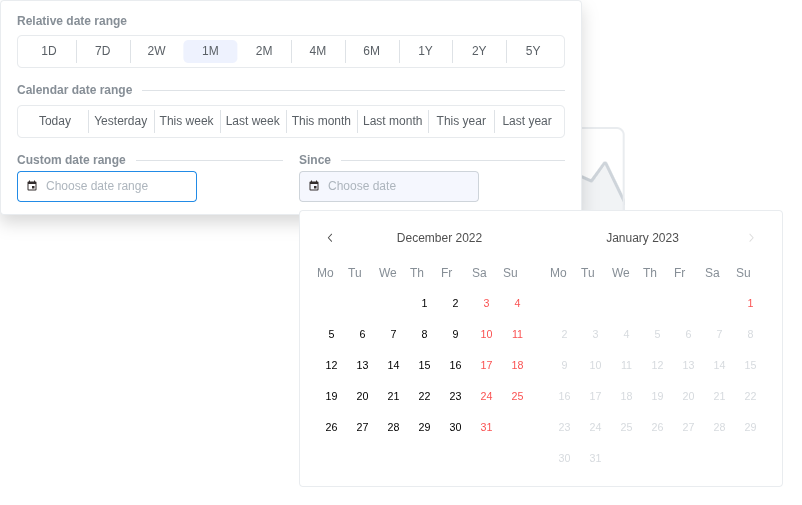
Task: Click calendar icon in Since date field
Action: click(x=314, y=186)
